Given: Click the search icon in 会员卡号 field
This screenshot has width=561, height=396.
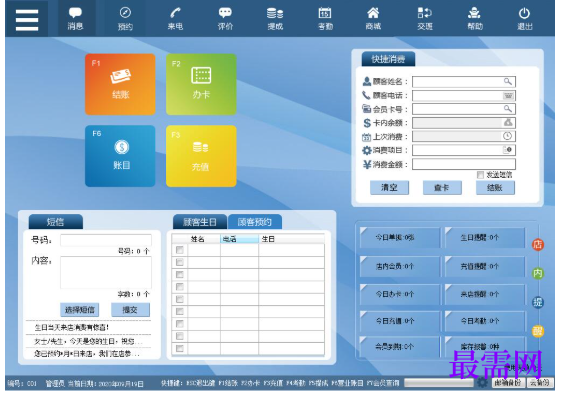Looking at the screenshot, I should point(508,109).
